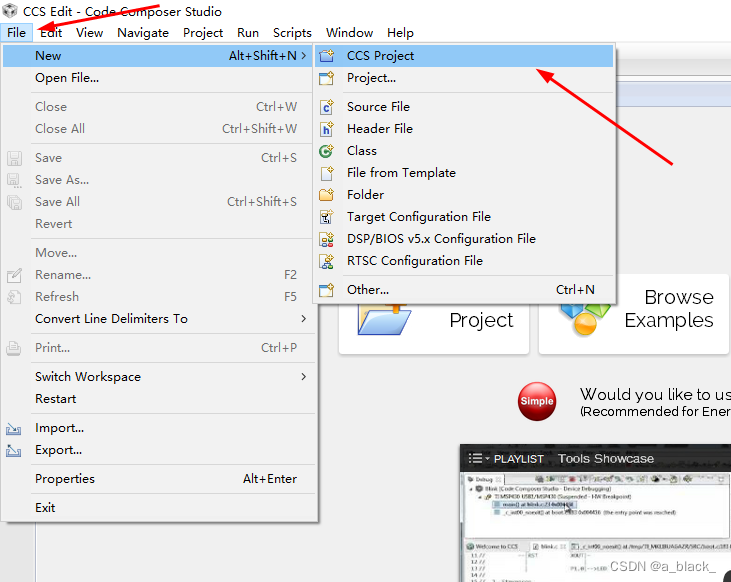Click the Import arrow icon
Screen dimensions: 731x582
[x=14, y=429]
